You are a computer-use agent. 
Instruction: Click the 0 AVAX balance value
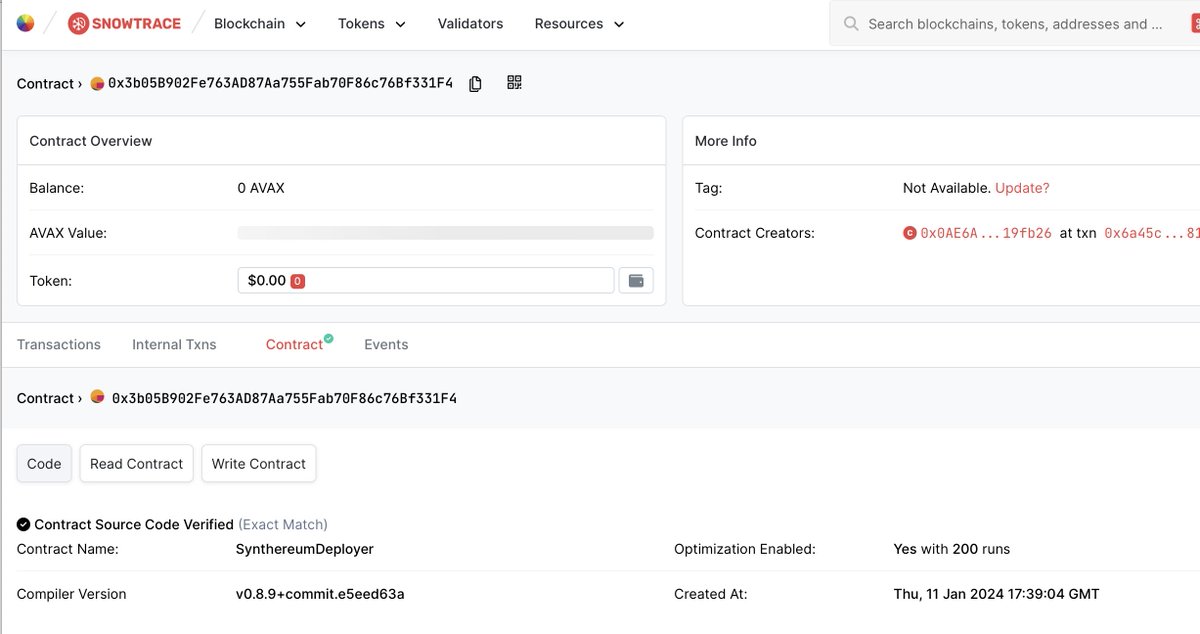coord(261,188)
